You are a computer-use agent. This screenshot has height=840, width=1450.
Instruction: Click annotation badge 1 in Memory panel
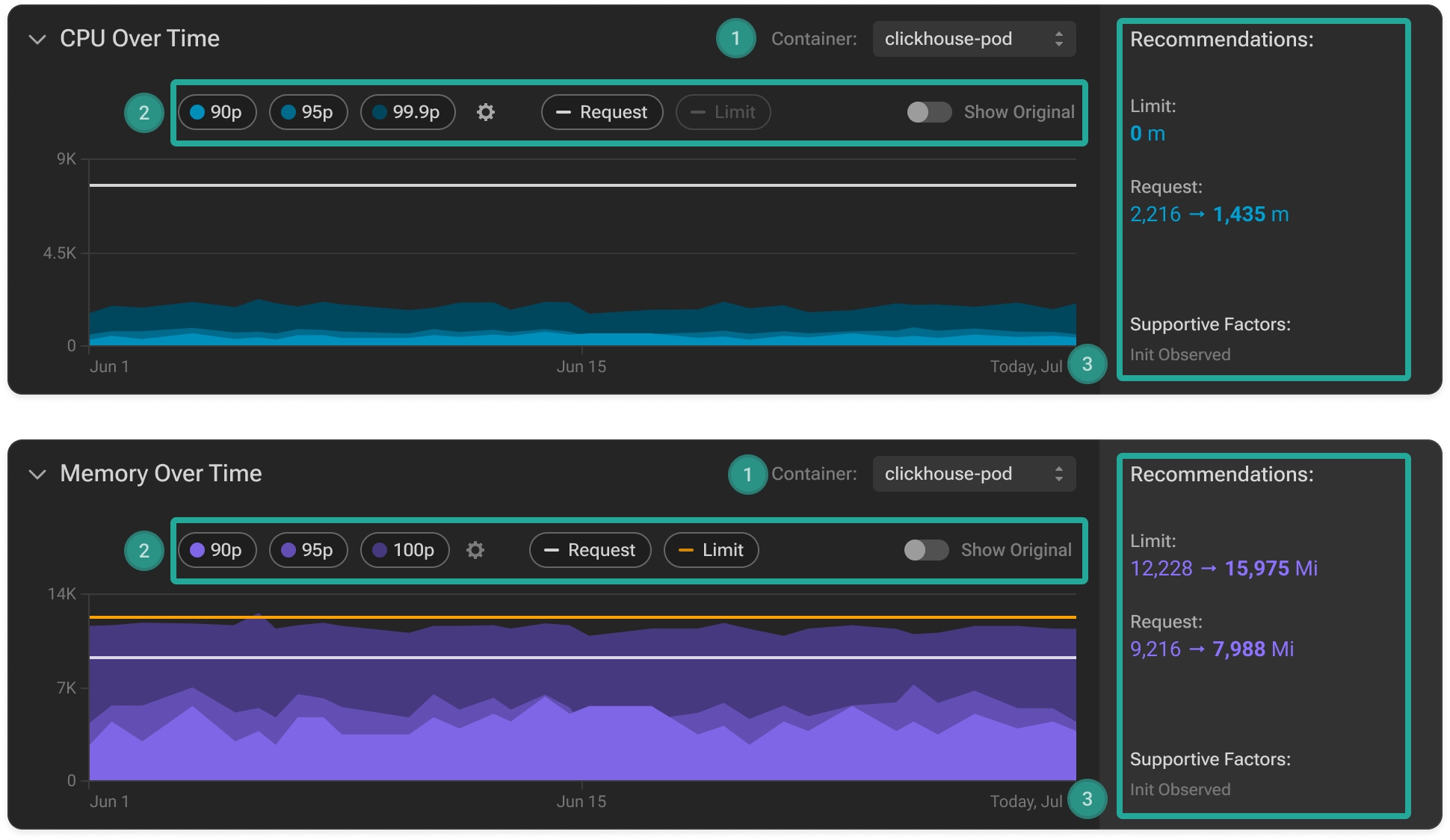(x=747, y=474)
